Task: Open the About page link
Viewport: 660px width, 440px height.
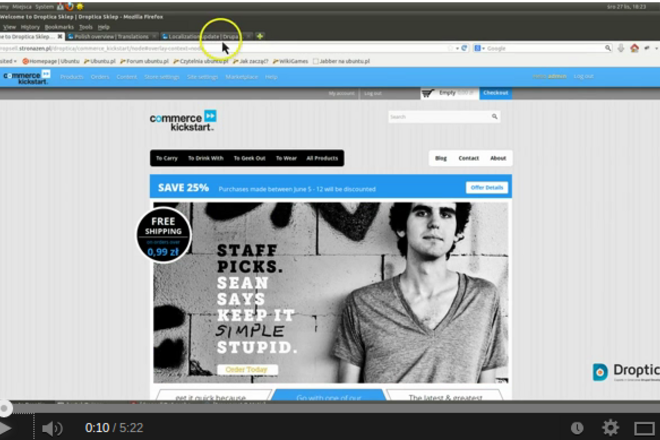Action: 498,158
